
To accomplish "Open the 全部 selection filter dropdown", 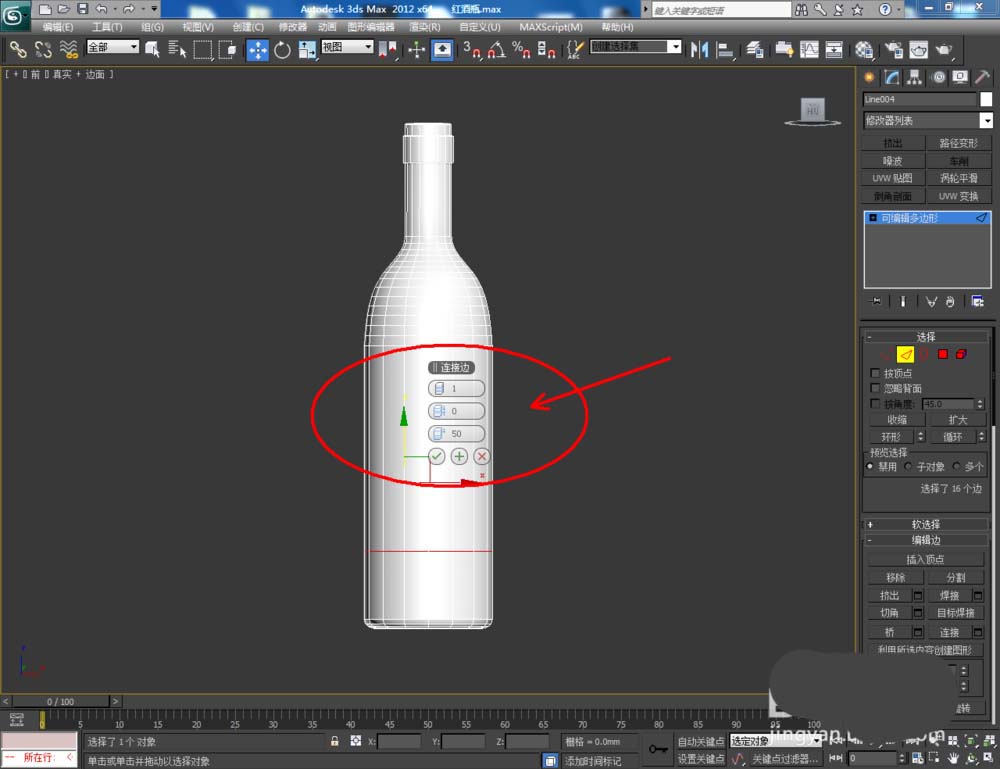I will tap(112, 47).
